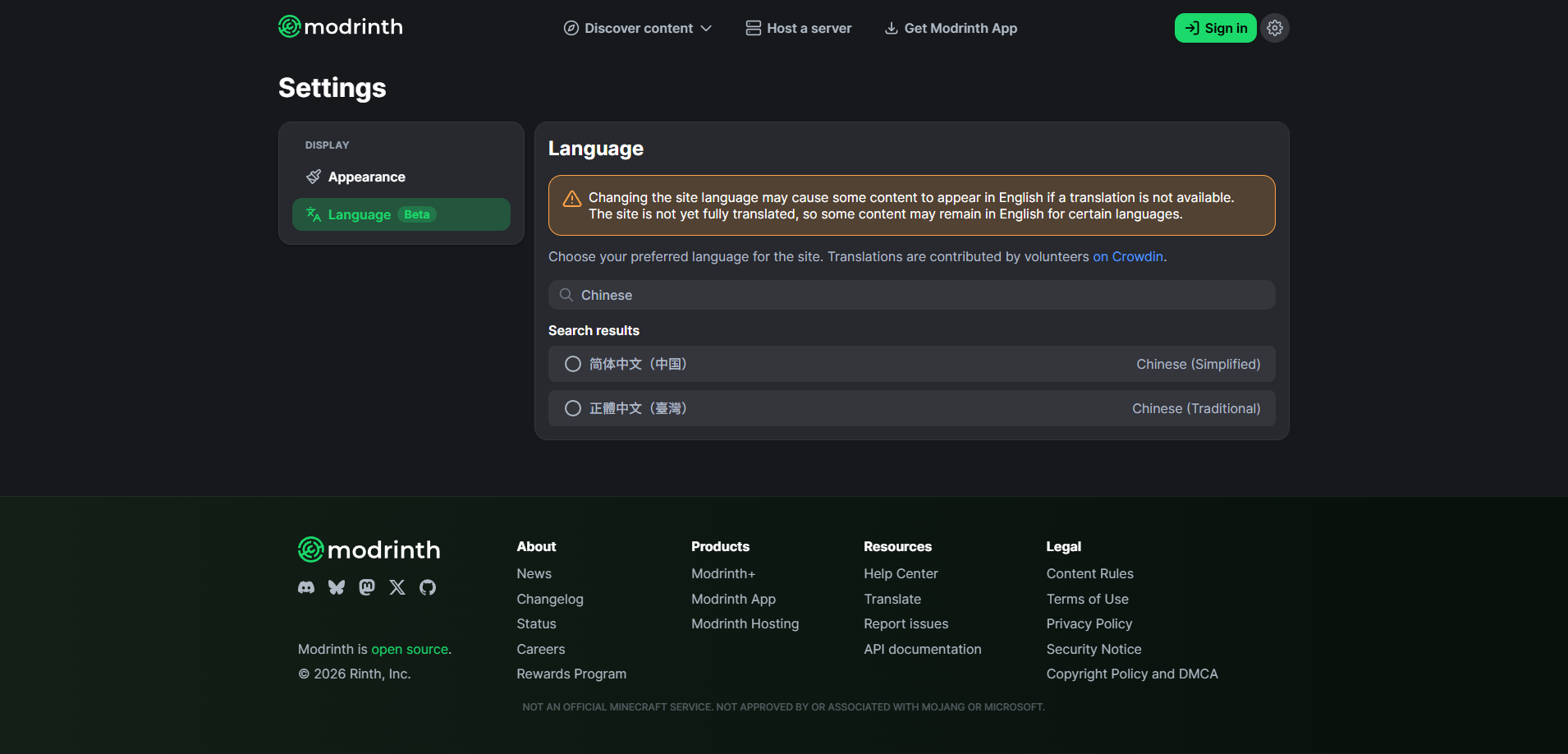This screenshot has width=1568, height=754.
Task: Open the Changelog footer link
Action: click(550, 599)
